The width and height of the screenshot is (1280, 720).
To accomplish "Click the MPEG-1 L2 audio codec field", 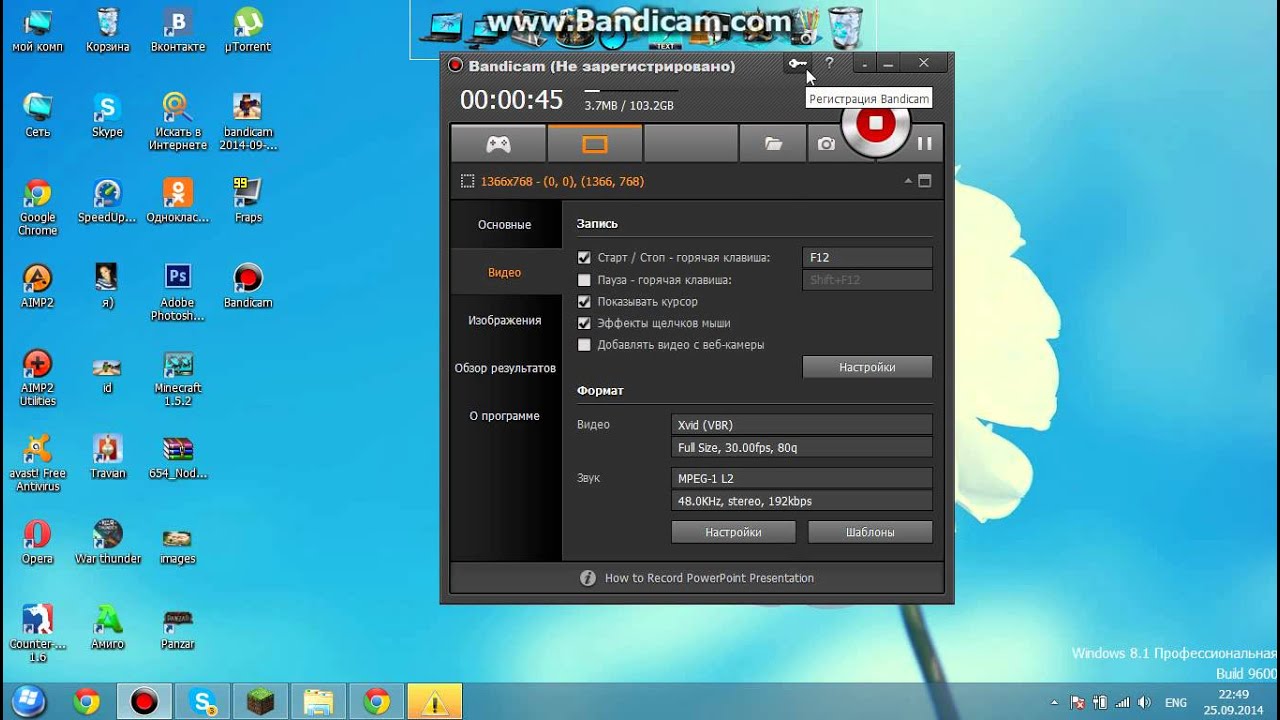I will [802, 478].
